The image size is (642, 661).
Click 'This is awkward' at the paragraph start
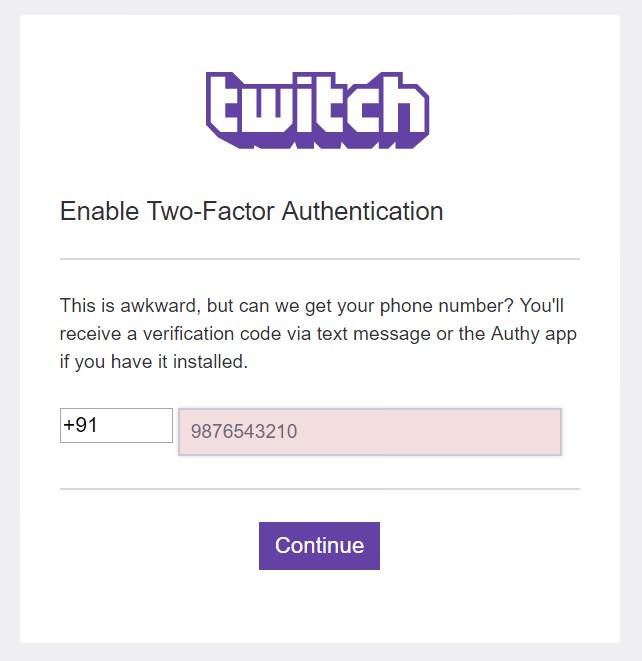coord(130,306)
